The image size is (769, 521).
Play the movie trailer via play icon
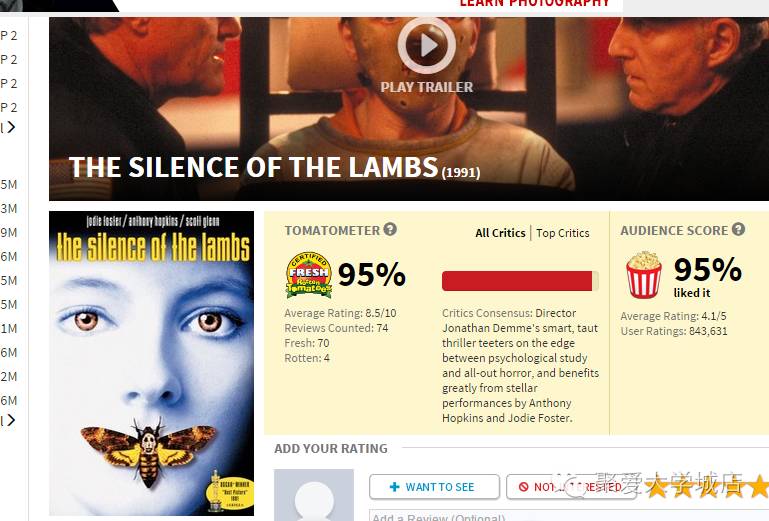(427, 46)
